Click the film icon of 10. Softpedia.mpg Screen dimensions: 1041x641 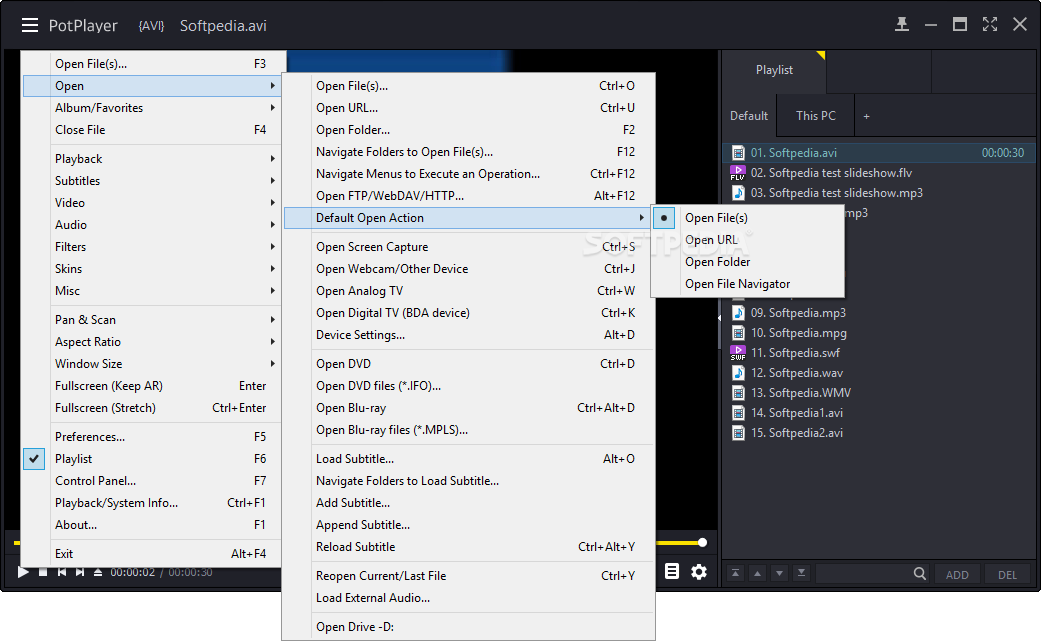738,332
